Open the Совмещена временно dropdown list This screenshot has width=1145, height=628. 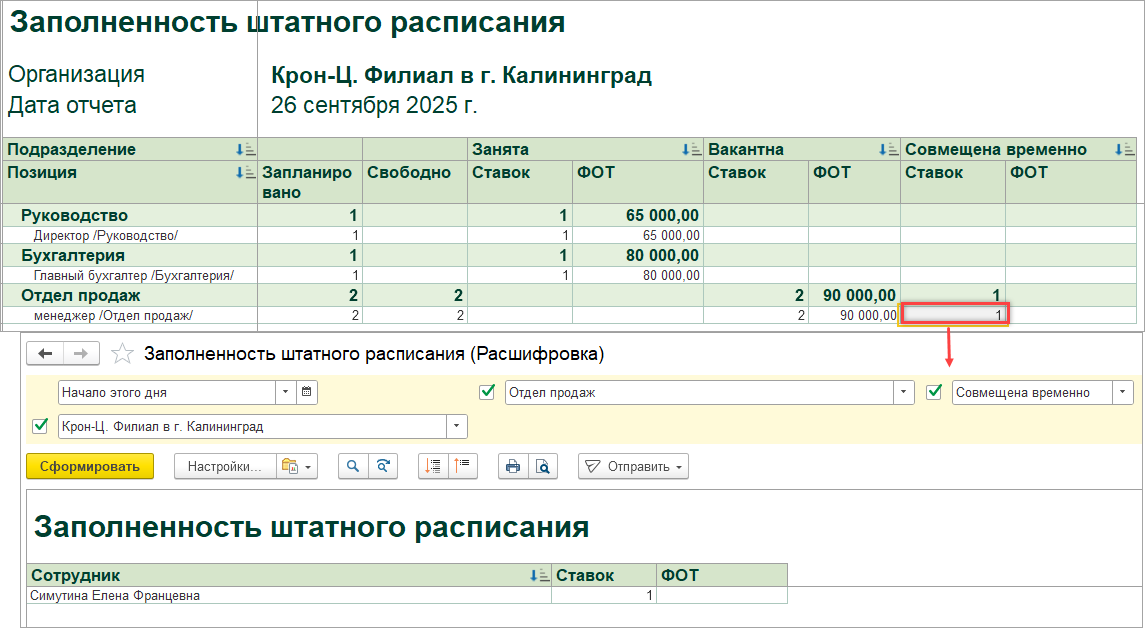point(1124,393)
